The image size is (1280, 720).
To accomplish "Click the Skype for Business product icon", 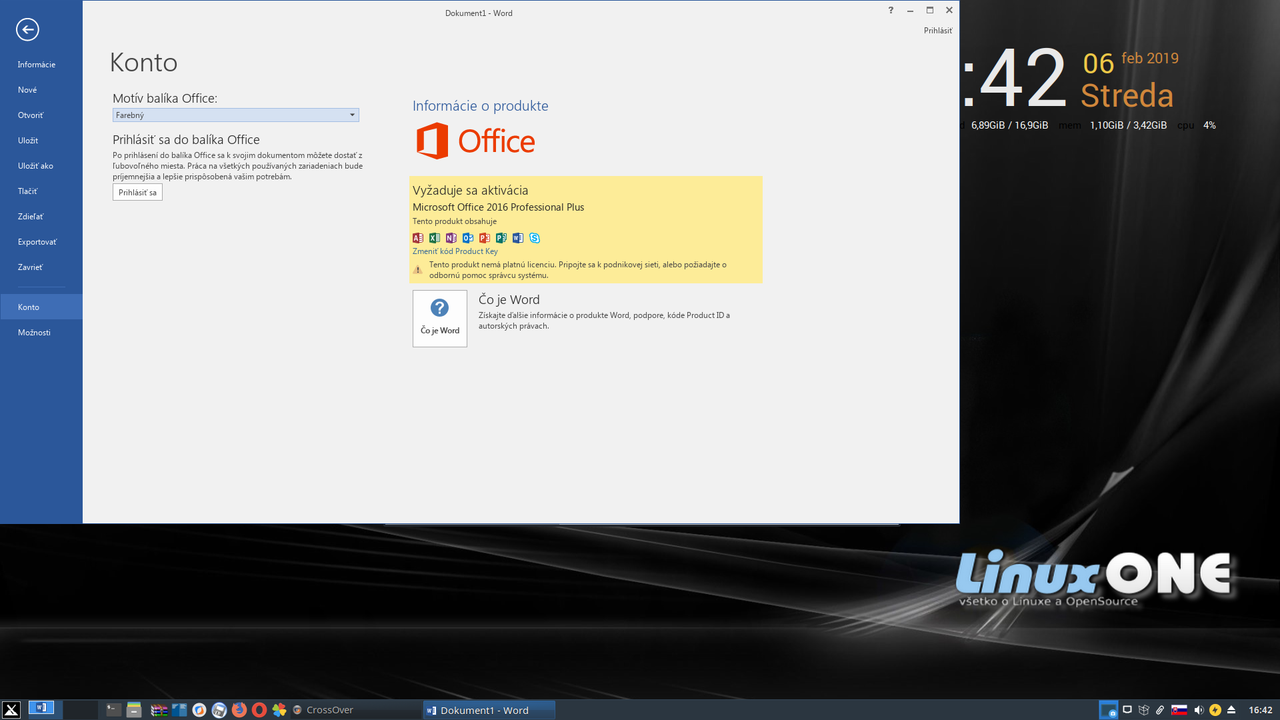I will [535, 238].
